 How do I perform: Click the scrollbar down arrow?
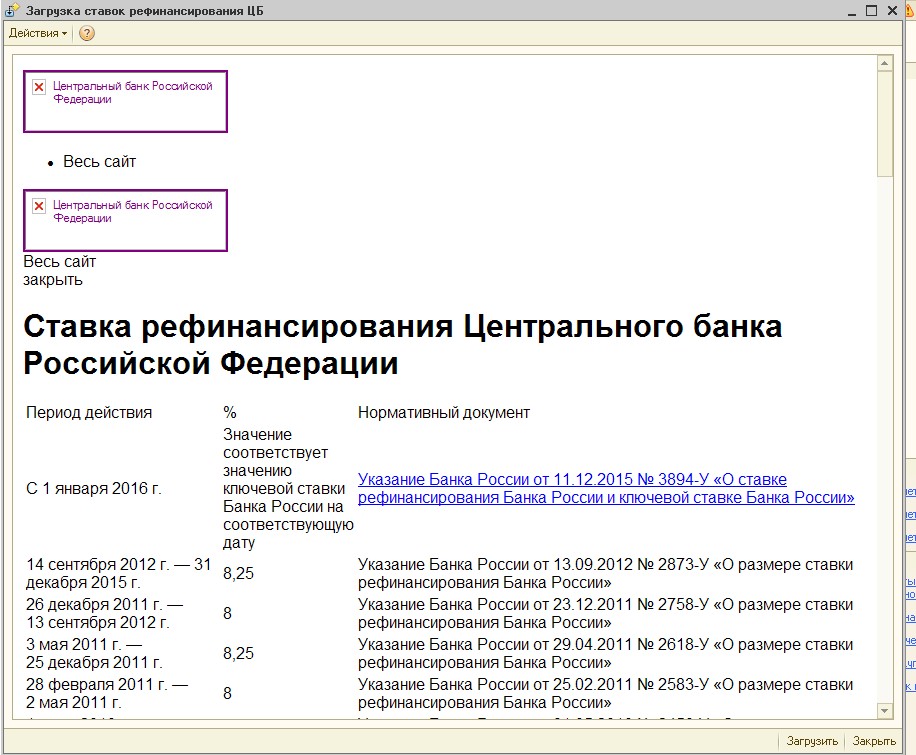(884, 711)
